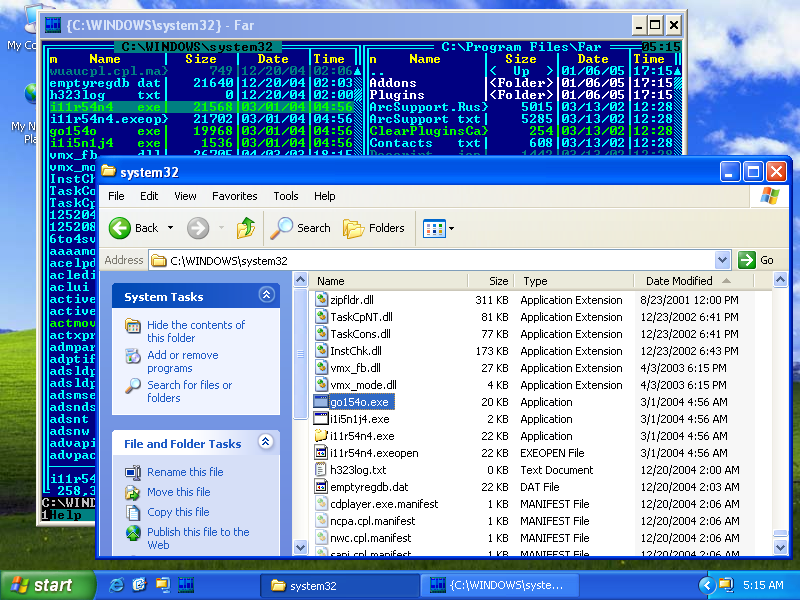Switch to the system32 taskbar button
The image size is (800, 600).
point(339,585)
